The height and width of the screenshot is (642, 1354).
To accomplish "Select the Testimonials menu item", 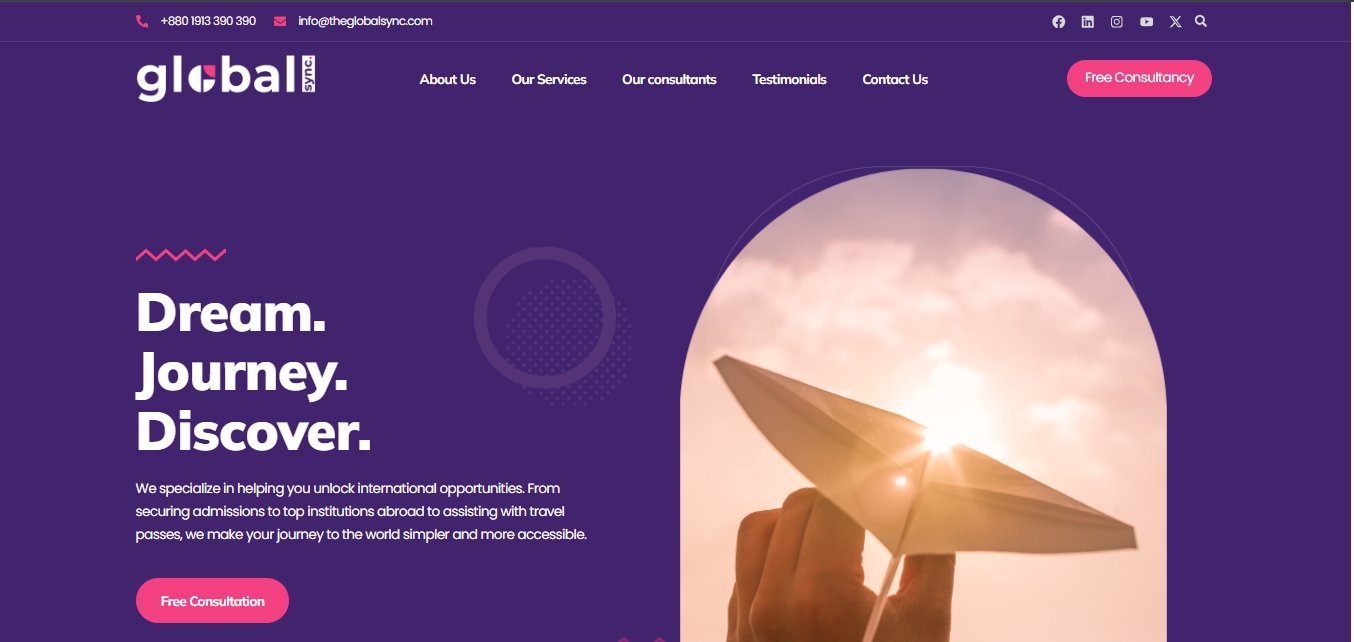I will [x=789, y=80].
